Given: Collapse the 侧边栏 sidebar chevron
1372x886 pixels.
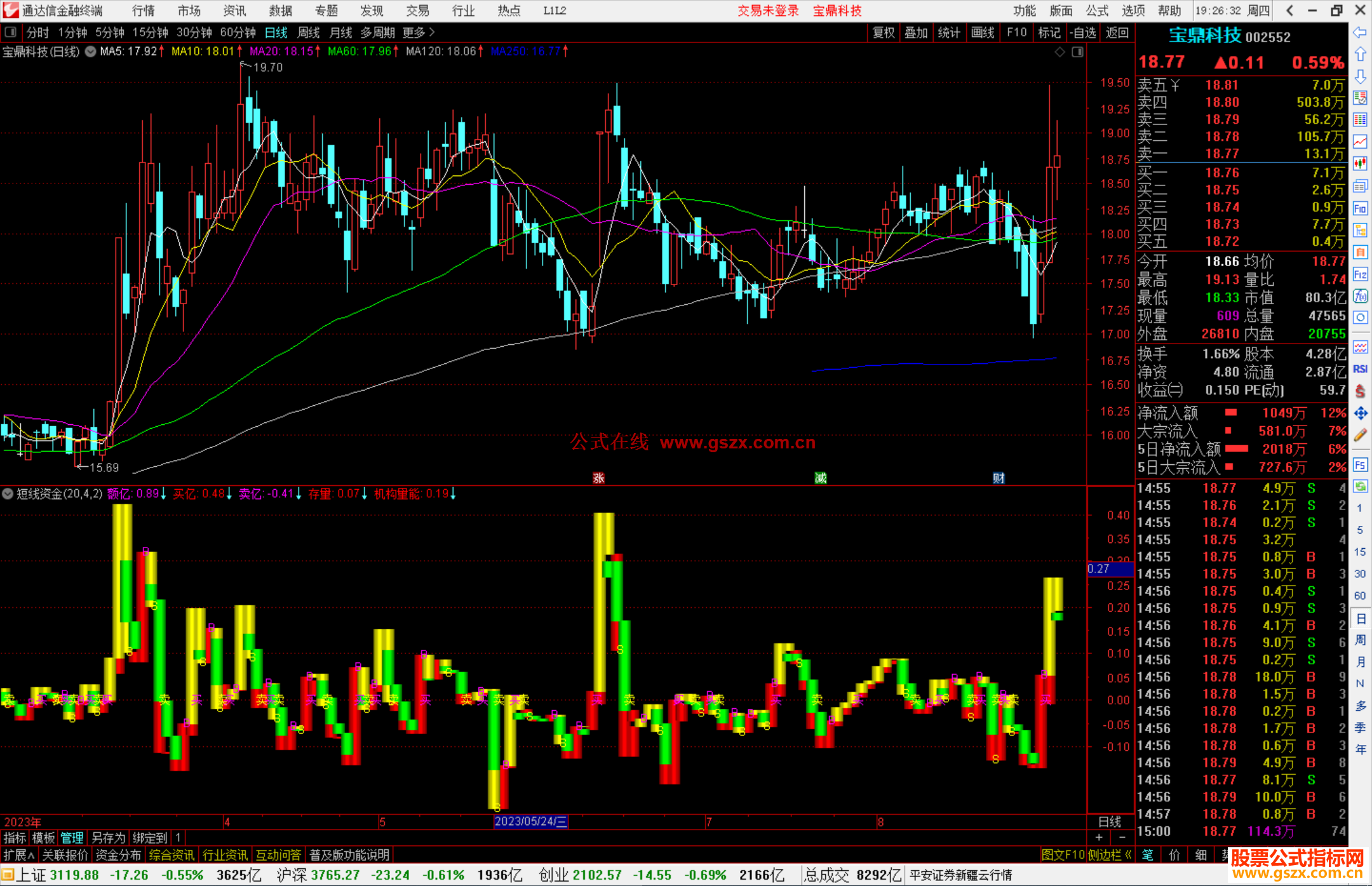Looking at the screenshot, I should click(1128, 855).
